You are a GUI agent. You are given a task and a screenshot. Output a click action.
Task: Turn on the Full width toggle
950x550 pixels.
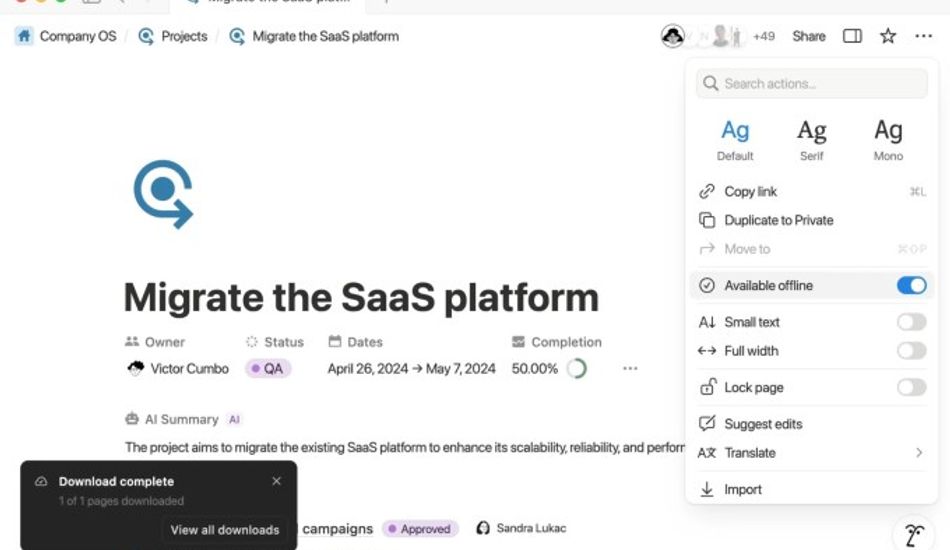click(x=911, y=351)
